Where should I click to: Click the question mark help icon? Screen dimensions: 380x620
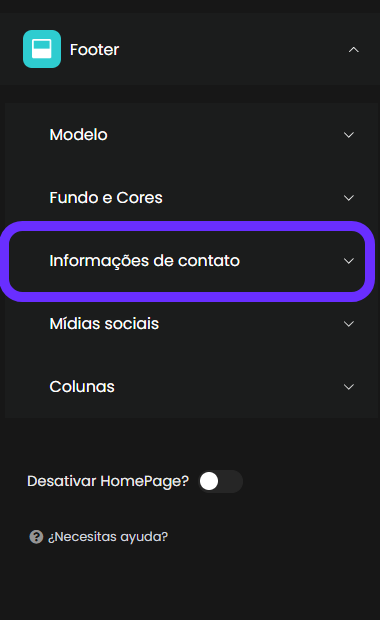[x=36, y=537]
